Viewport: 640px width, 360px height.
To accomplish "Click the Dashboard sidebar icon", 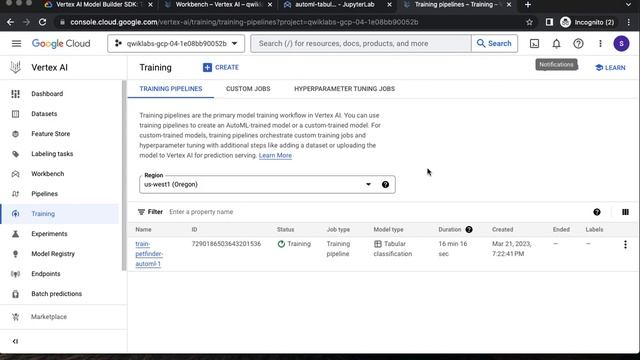I will (16, 94).
